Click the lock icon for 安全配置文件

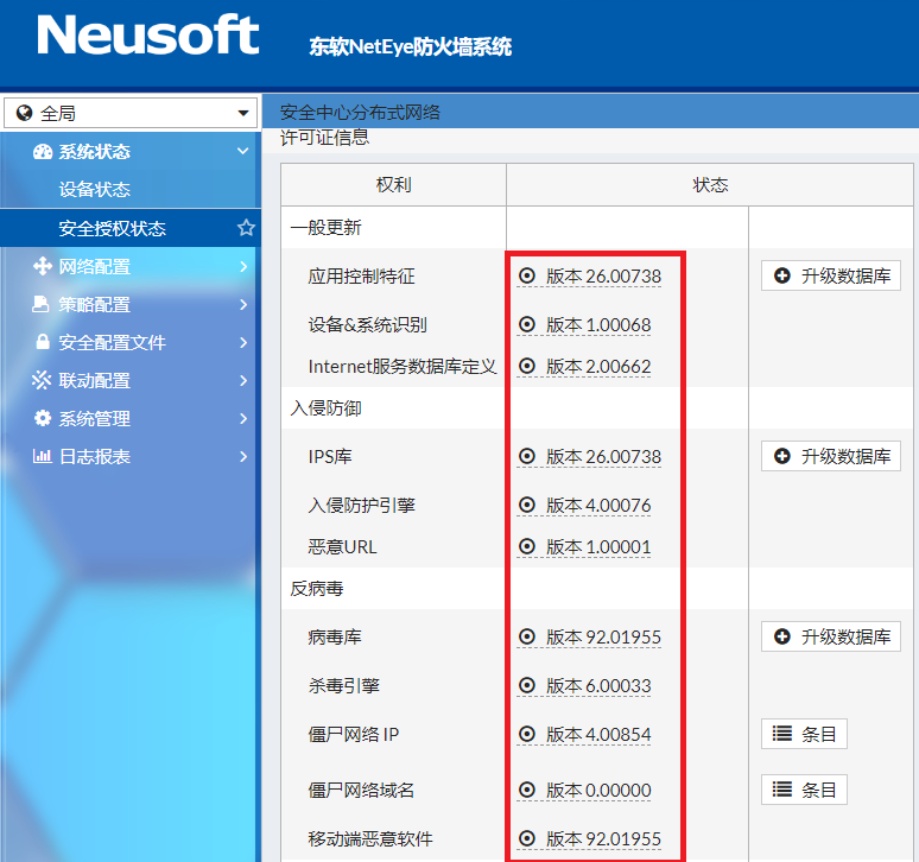(42, 342)
